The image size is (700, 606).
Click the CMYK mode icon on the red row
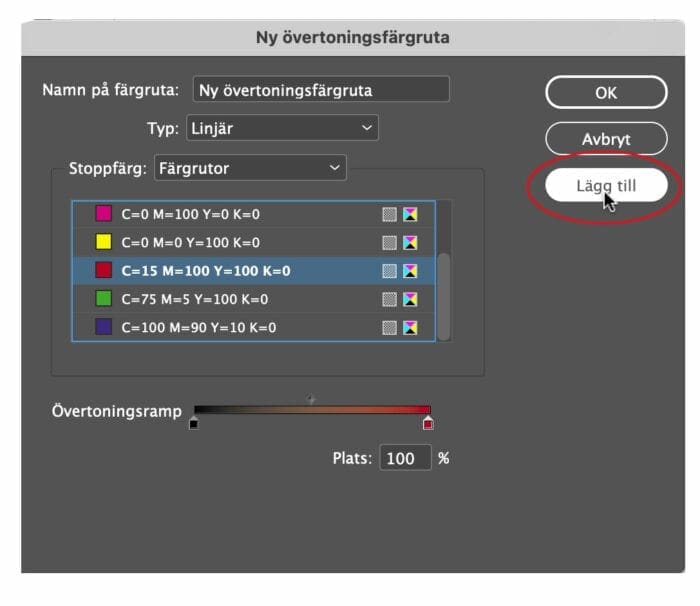pos(410,271)
